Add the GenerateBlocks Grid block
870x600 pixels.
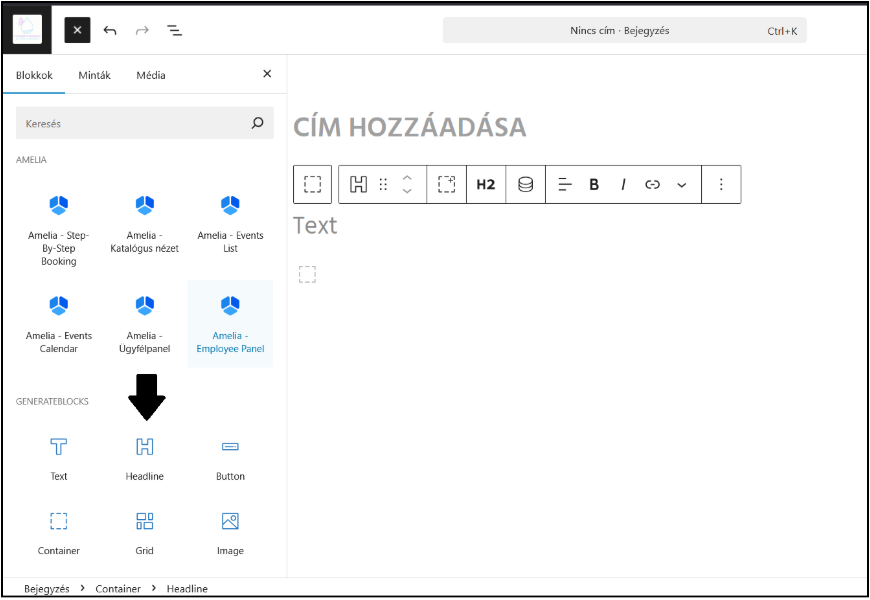coord(145,531)
